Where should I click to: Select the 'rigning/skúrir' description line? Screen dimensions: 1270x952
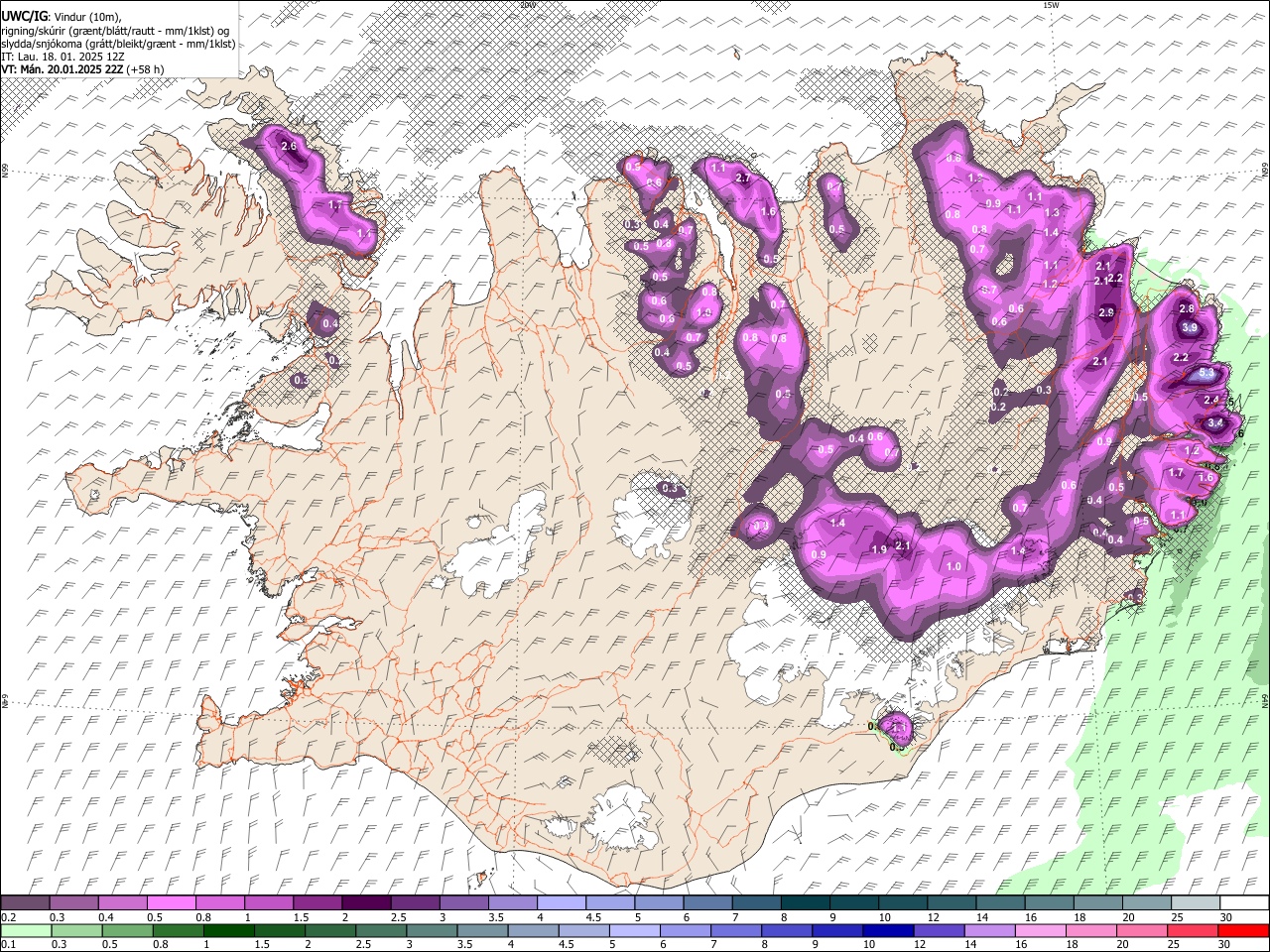coord(115,31)
